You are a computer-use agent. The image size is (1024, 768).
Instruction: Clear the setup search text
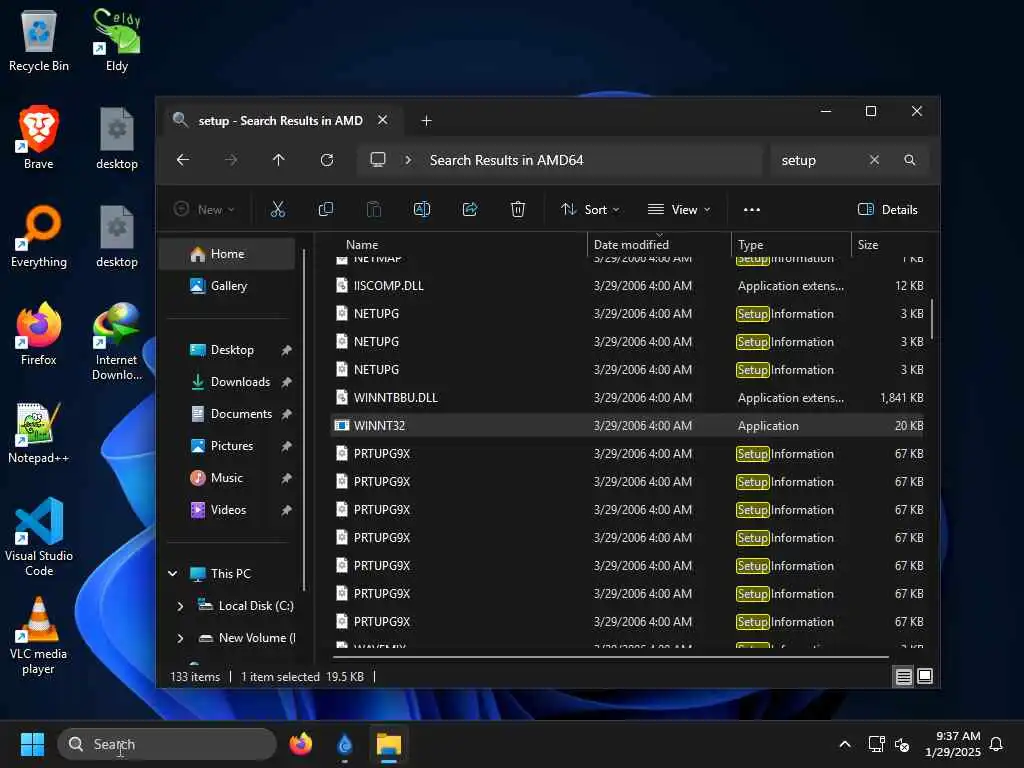(x=874, y=160)
